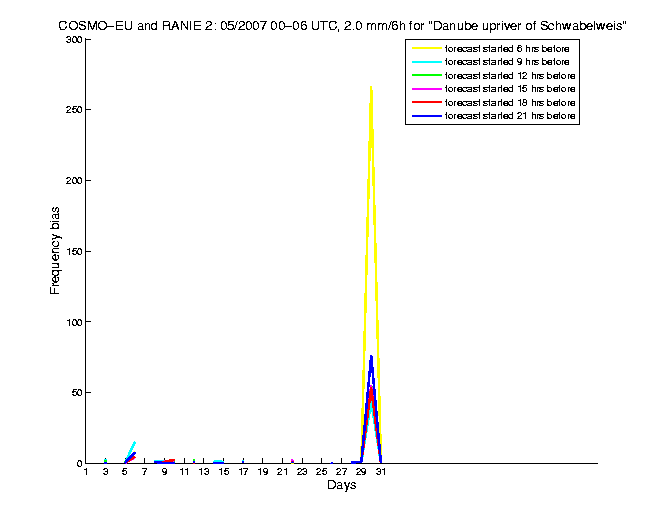
Task: Click the y-axis tick label 200
Action: (74, 181)
